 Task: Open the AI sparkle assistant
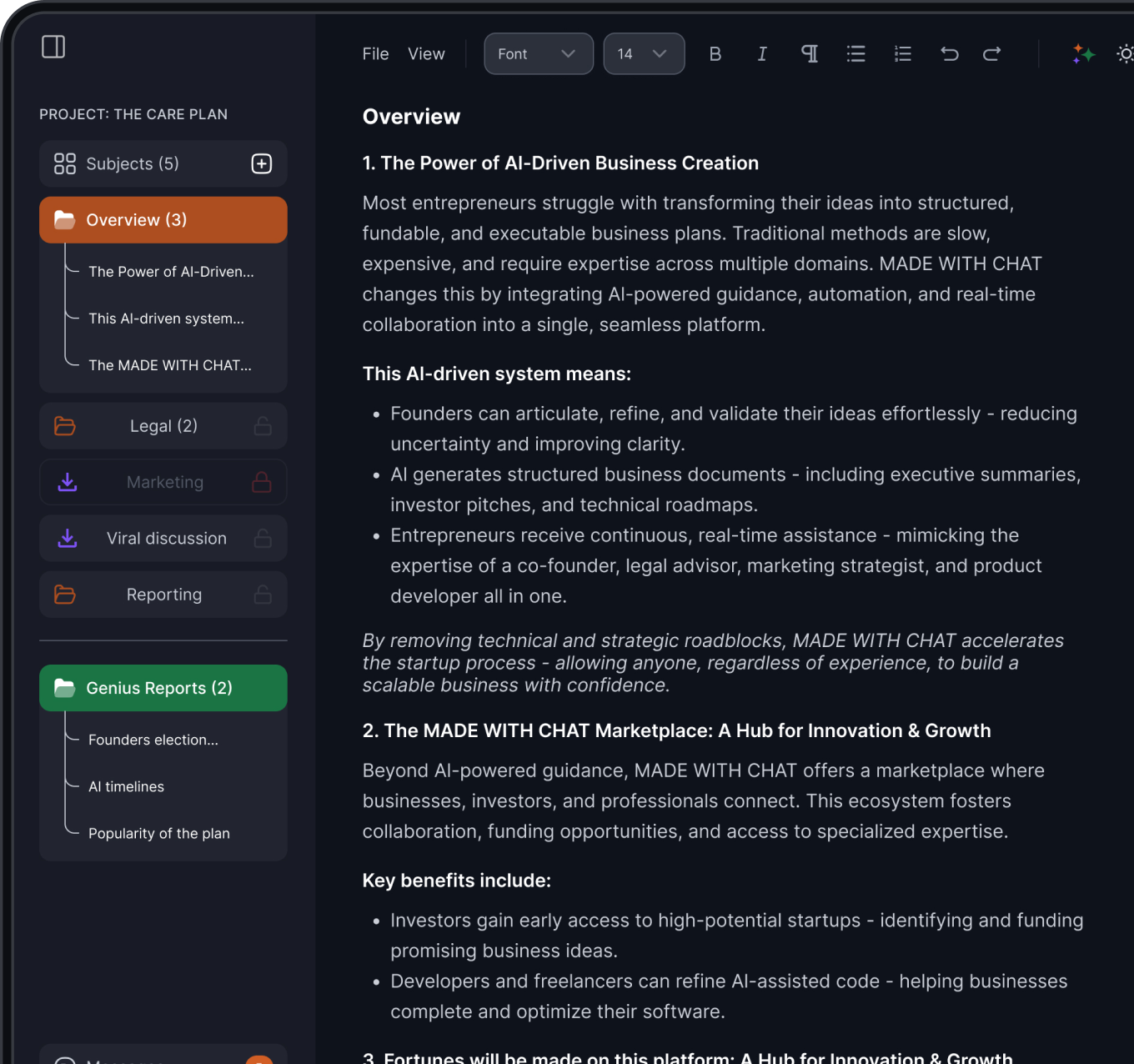click(x=1083, y=54)
